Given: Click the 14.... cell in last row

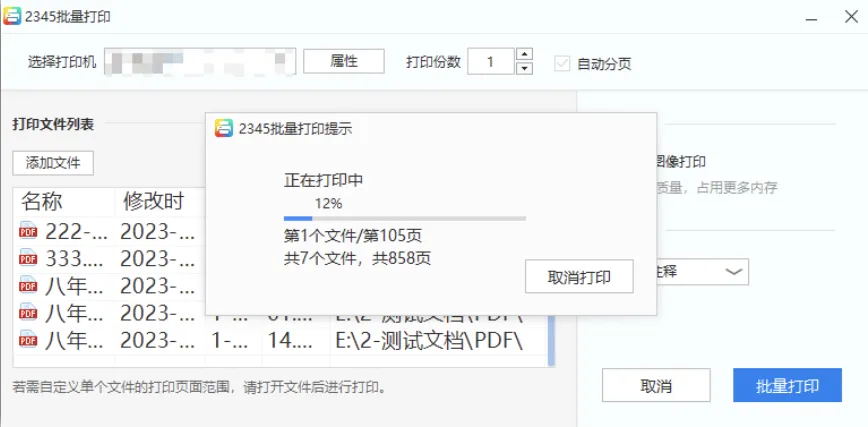Looking at the screenshot, I should [x=292, y=339].
